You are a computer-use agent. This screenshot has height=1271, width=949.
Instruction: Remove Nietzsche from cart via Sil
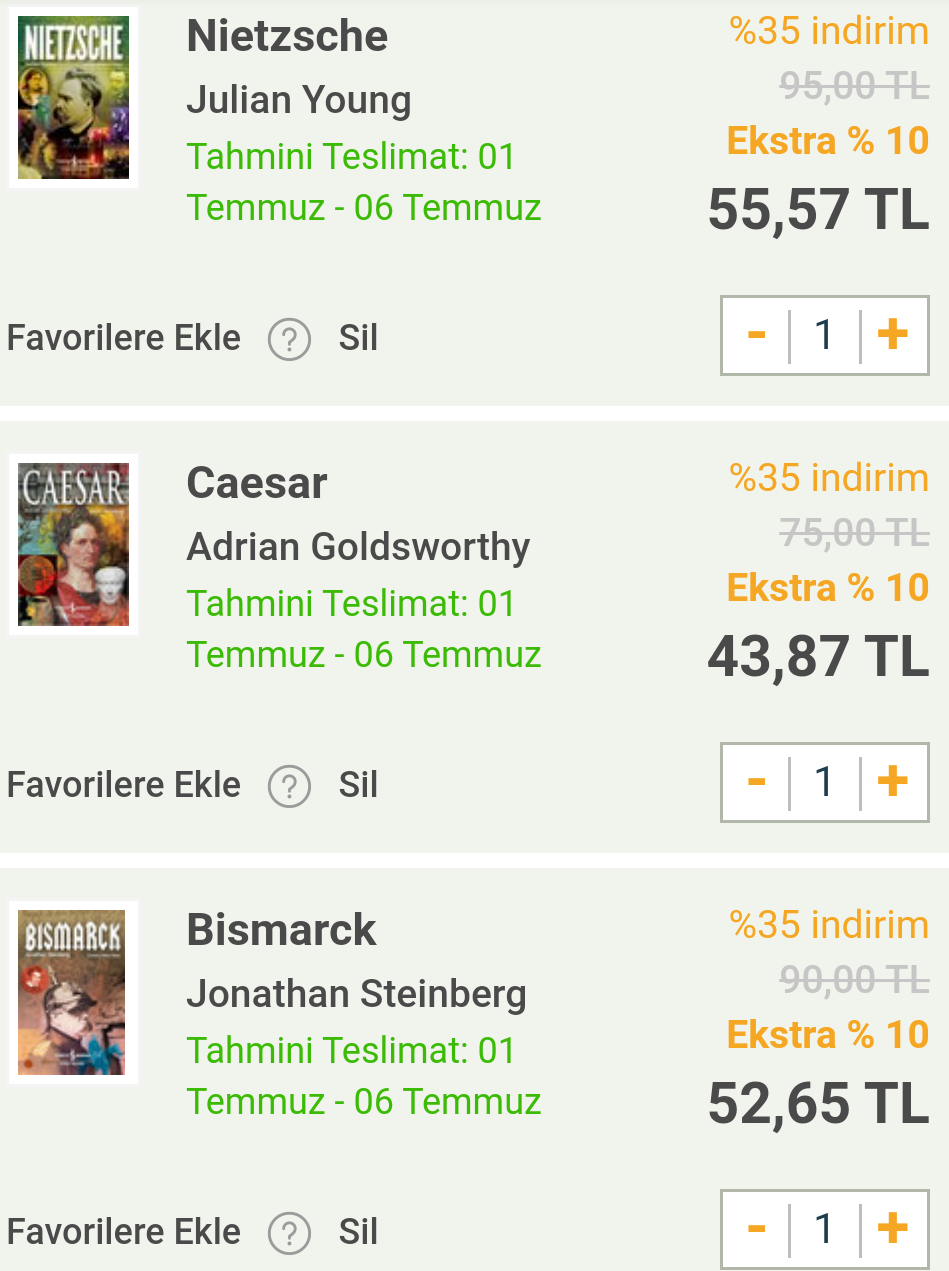click(358, 338)
